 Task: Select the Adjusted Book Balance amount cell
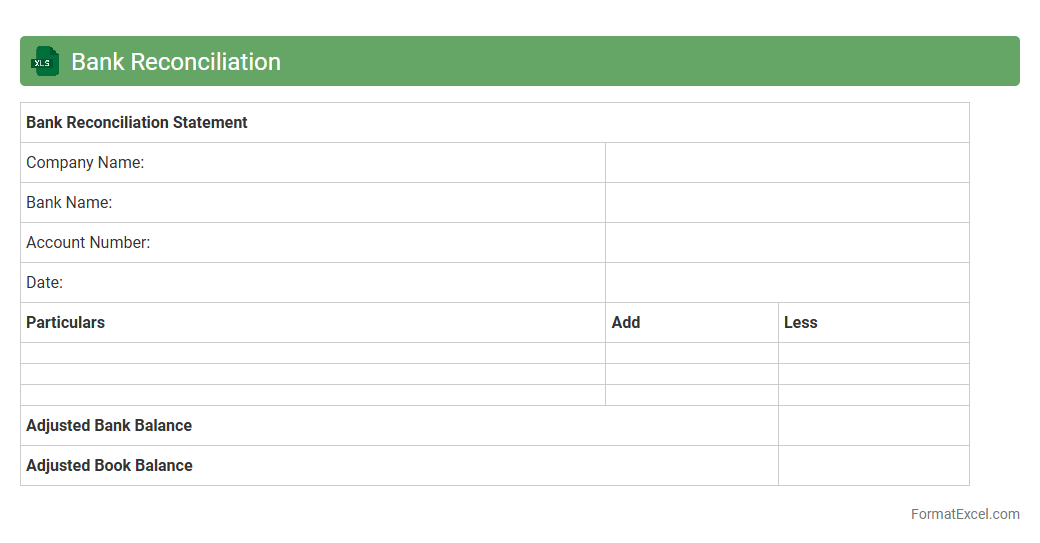pyautogui.click(x=873, y=466)
